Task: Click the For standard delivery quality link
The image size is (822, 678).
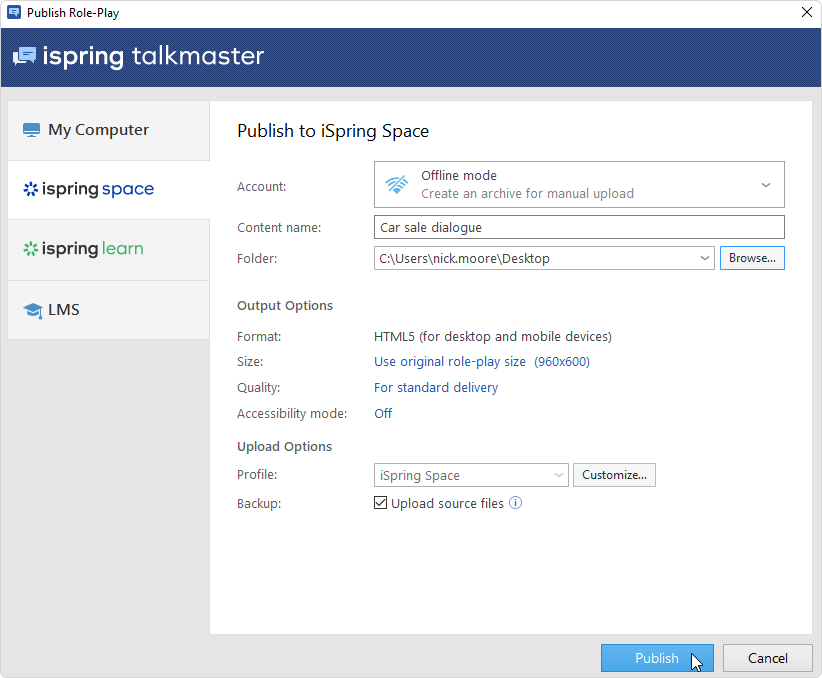Action: 435,387
